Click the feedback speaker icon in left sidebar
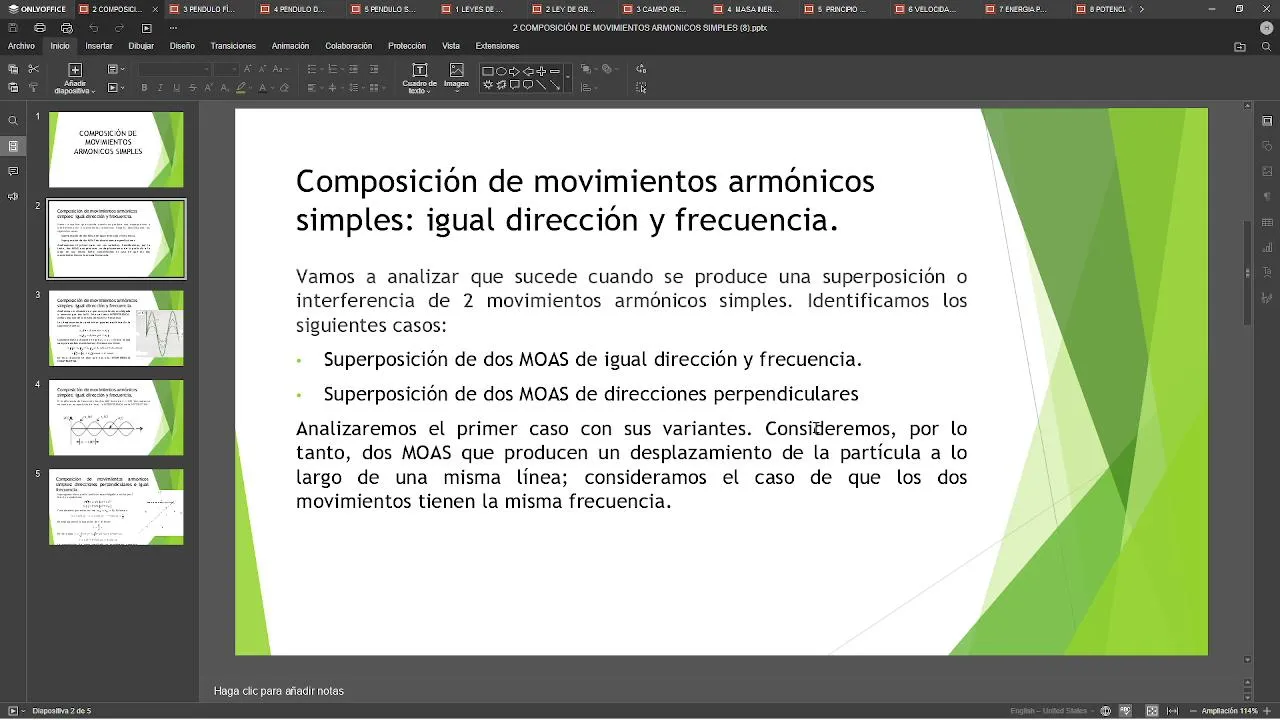This screenshot has height=720, width=1280. pyautogui.click(x=13, y=196)
